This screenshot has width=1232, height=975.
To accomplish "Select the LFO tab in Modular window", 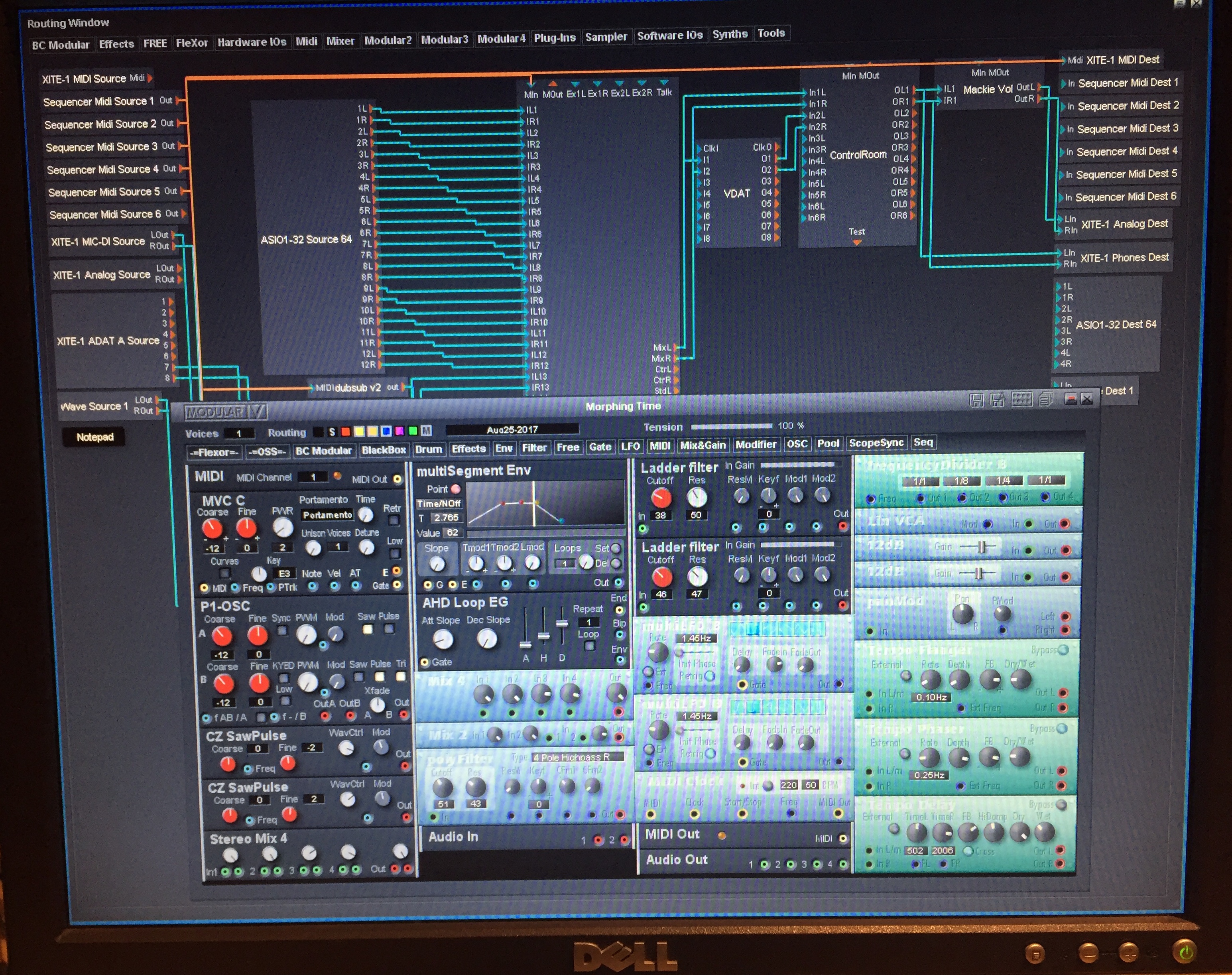I will coord(630,446).
